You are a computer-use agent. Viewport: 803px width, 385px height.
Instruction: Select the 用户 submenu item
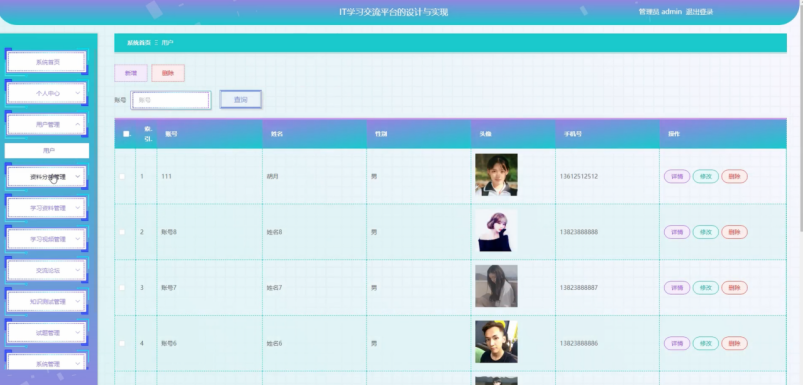(x=47, y=151)
